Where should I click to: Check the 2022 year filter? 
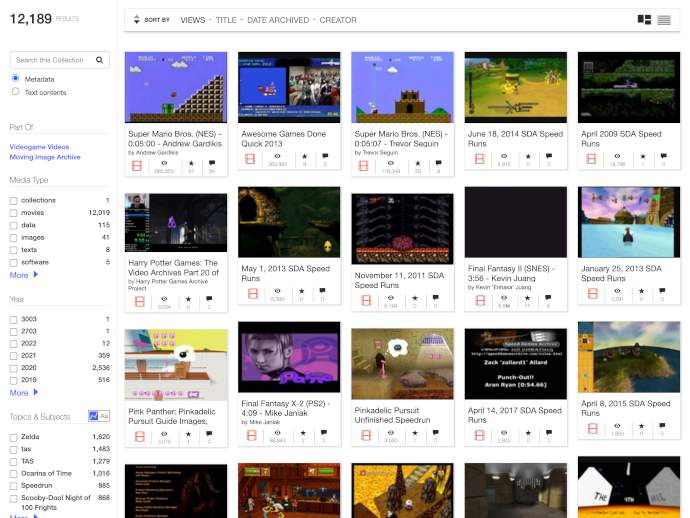[x=14, y=344]
